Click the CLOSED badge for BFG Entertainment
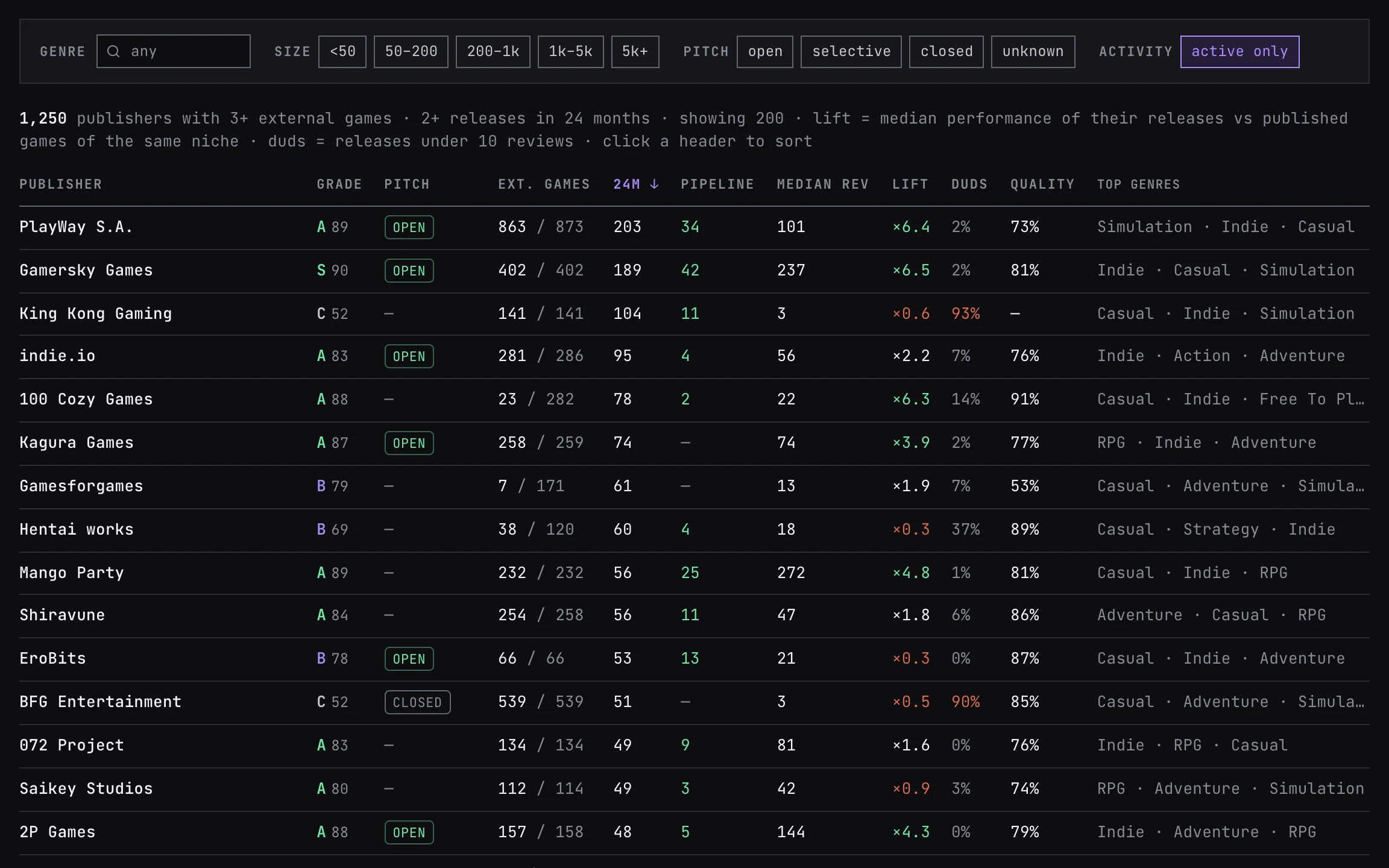The height and width of the screenshot is (868, 1389). tap(418, 702)
